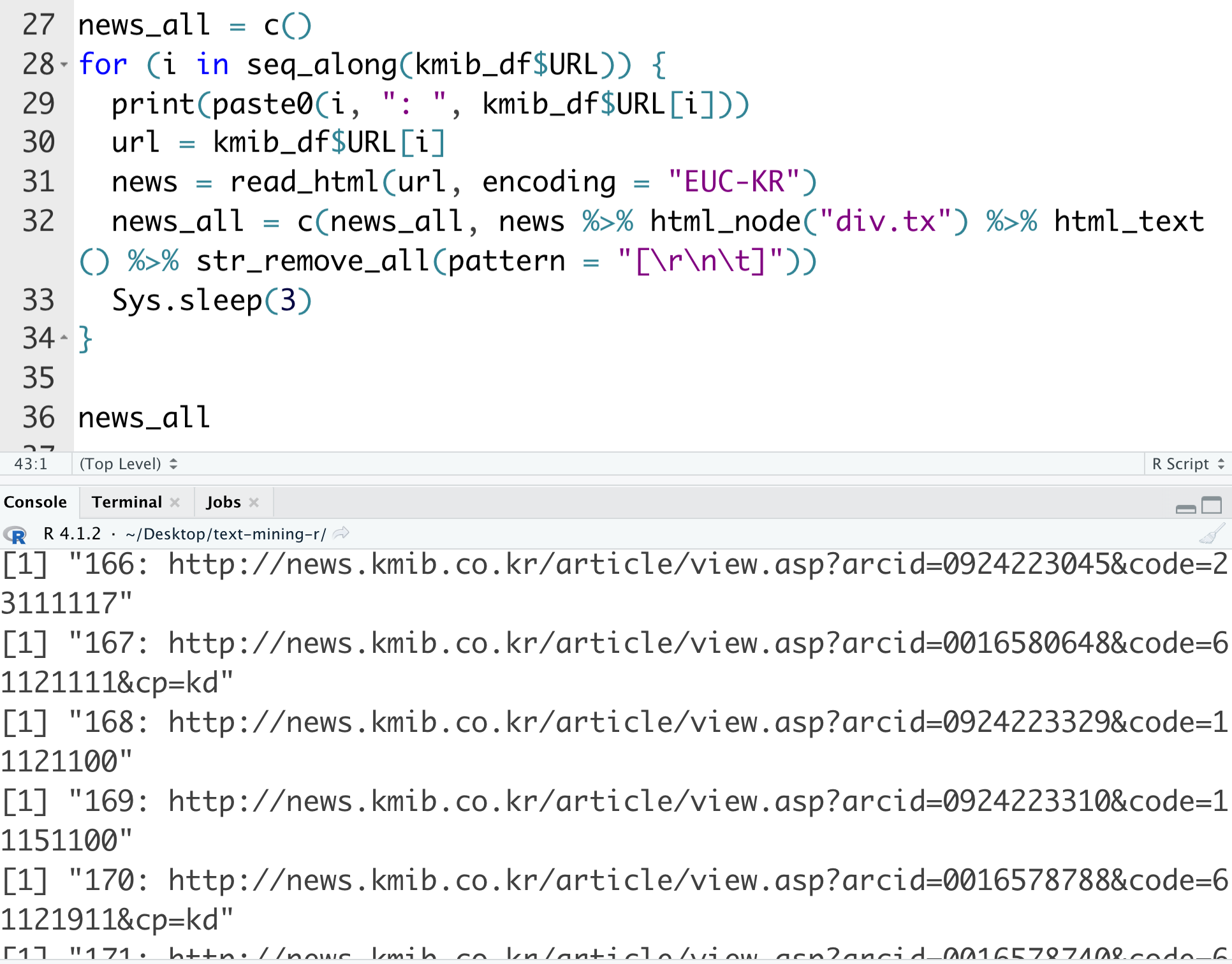
Task: Click the read_html call on line 31
Action: pos(523,182)
